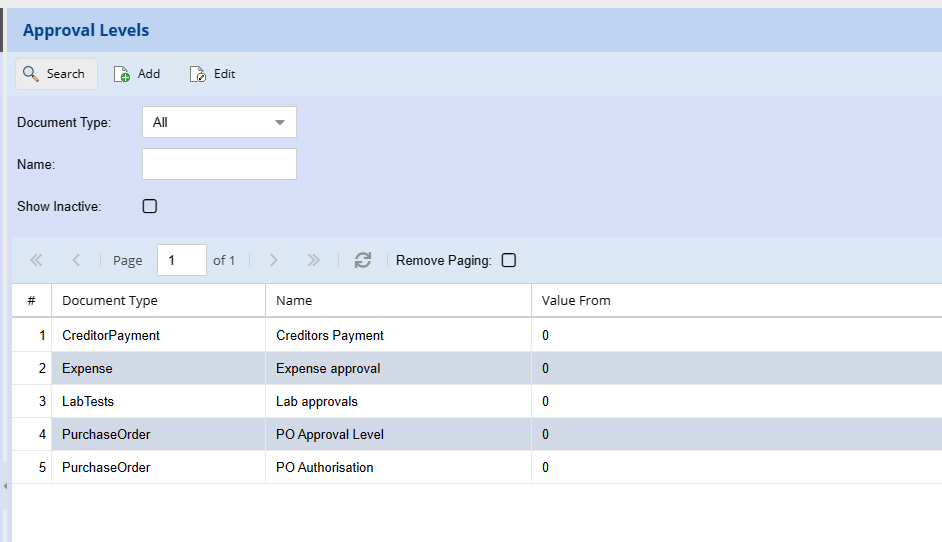Jump to last page arrow
This screenshot has width=942, height=542.
(x=313, y=260)
